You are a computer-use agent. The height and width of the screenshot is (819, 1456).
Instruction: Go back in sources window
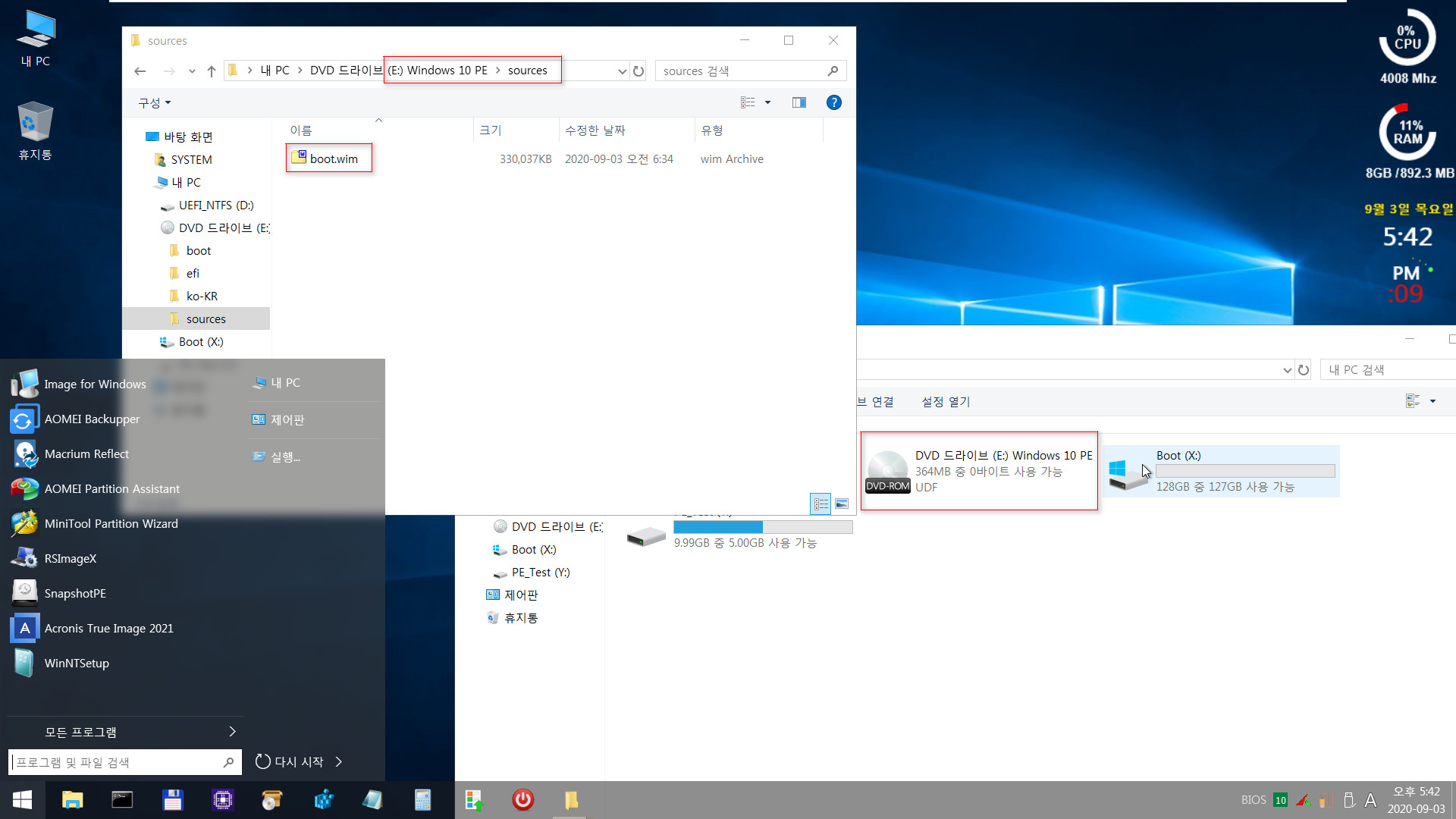point(140,71)
